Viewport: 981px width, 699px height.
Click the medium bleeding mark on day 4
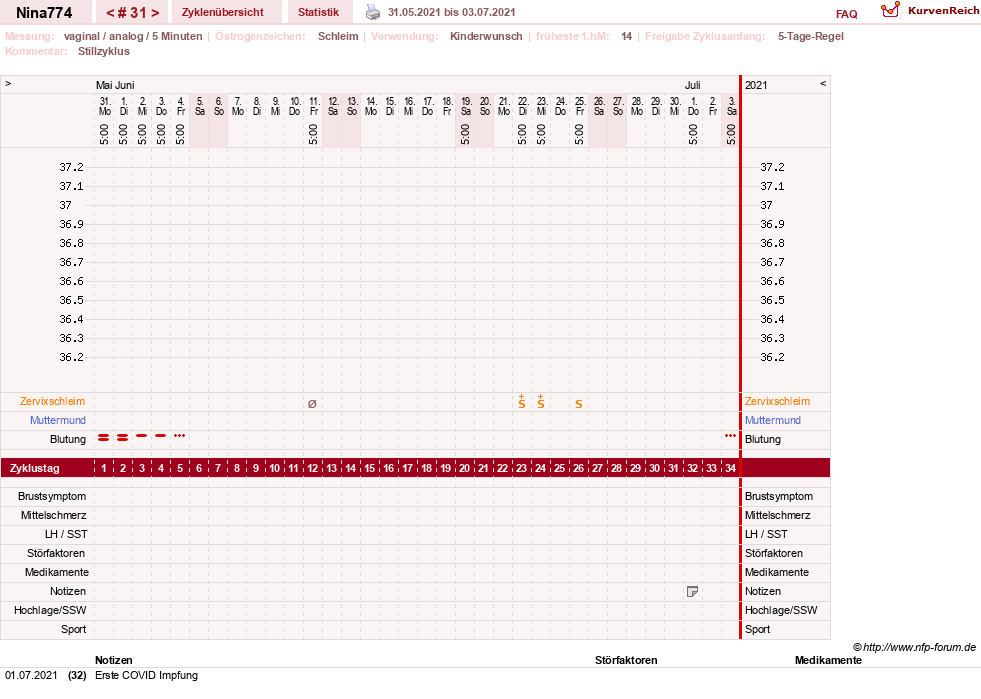click(161, 435)
